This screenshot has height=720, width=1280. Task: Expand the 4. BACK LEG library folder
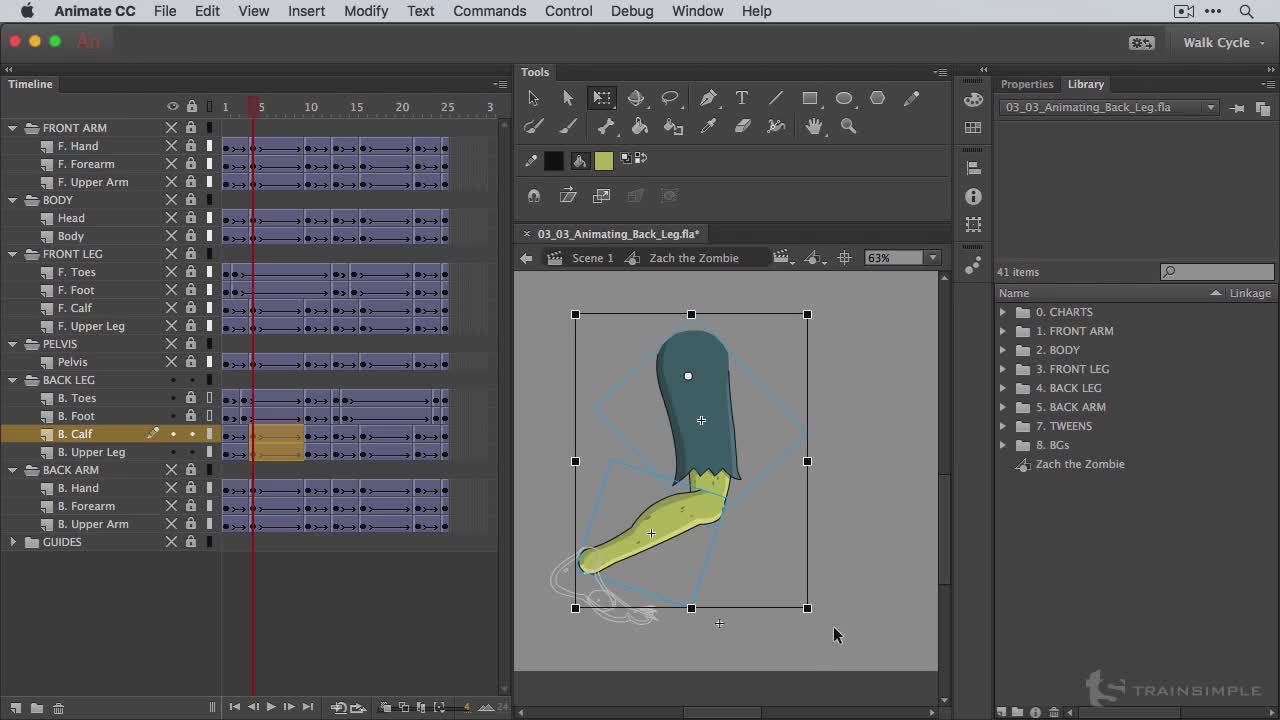click(x=1003, y=388)
